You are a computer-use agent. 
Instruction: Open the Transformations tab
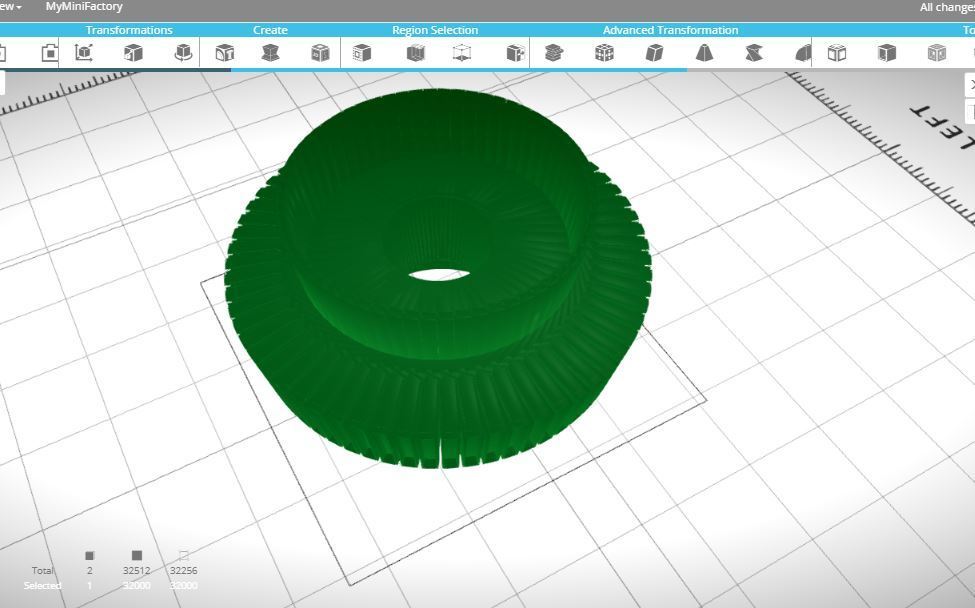129,30
